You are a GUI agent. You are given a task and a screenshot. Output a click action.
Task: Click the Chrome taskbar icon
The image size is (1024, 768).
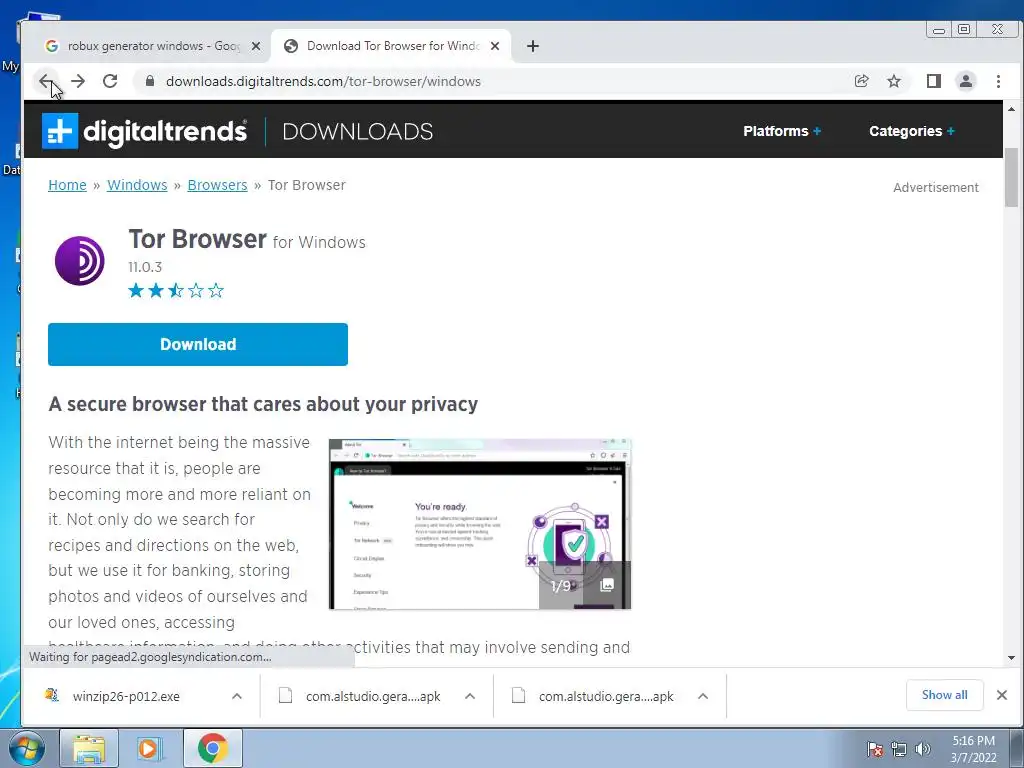coord(212,748)
